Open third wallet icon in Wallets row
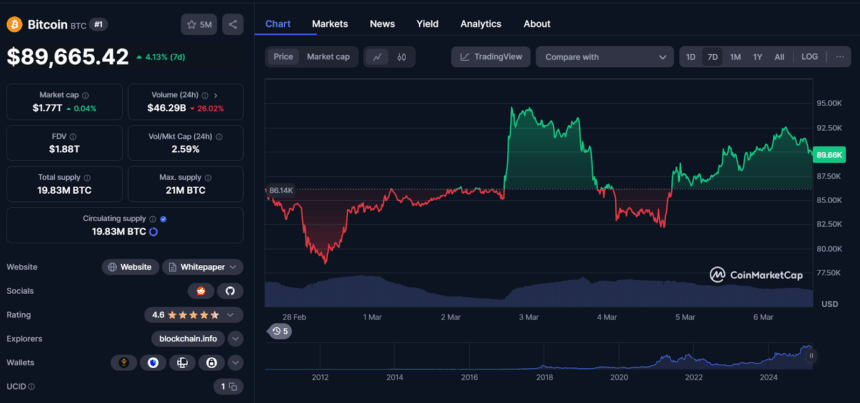Viewport: 860px width, 403px height. (x=182, y=362)
